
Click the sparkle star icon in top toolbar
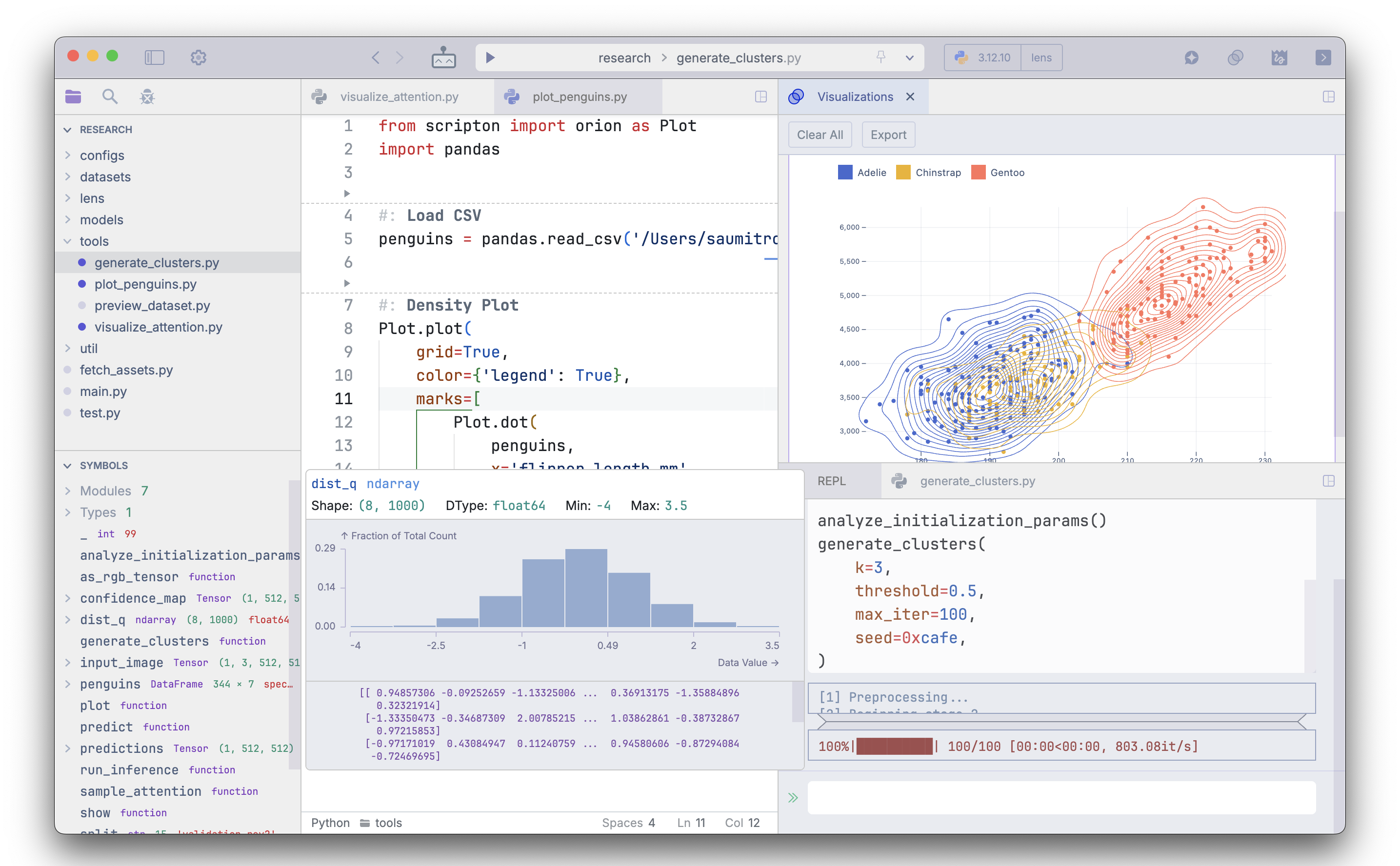click(x=1192, y=57)
